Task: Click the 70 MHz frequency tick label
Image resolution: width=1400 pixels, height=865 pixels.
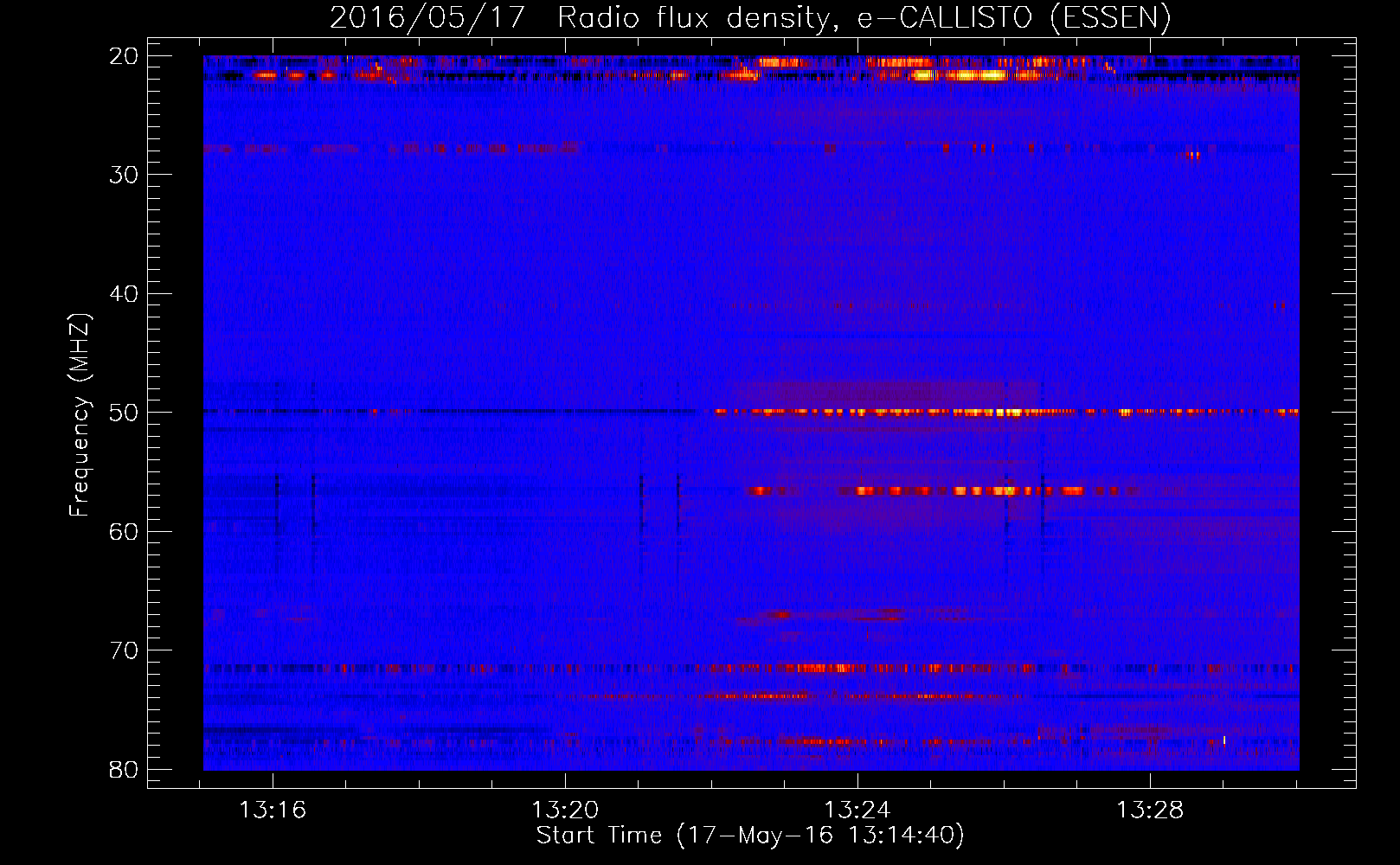Action: 124,650
